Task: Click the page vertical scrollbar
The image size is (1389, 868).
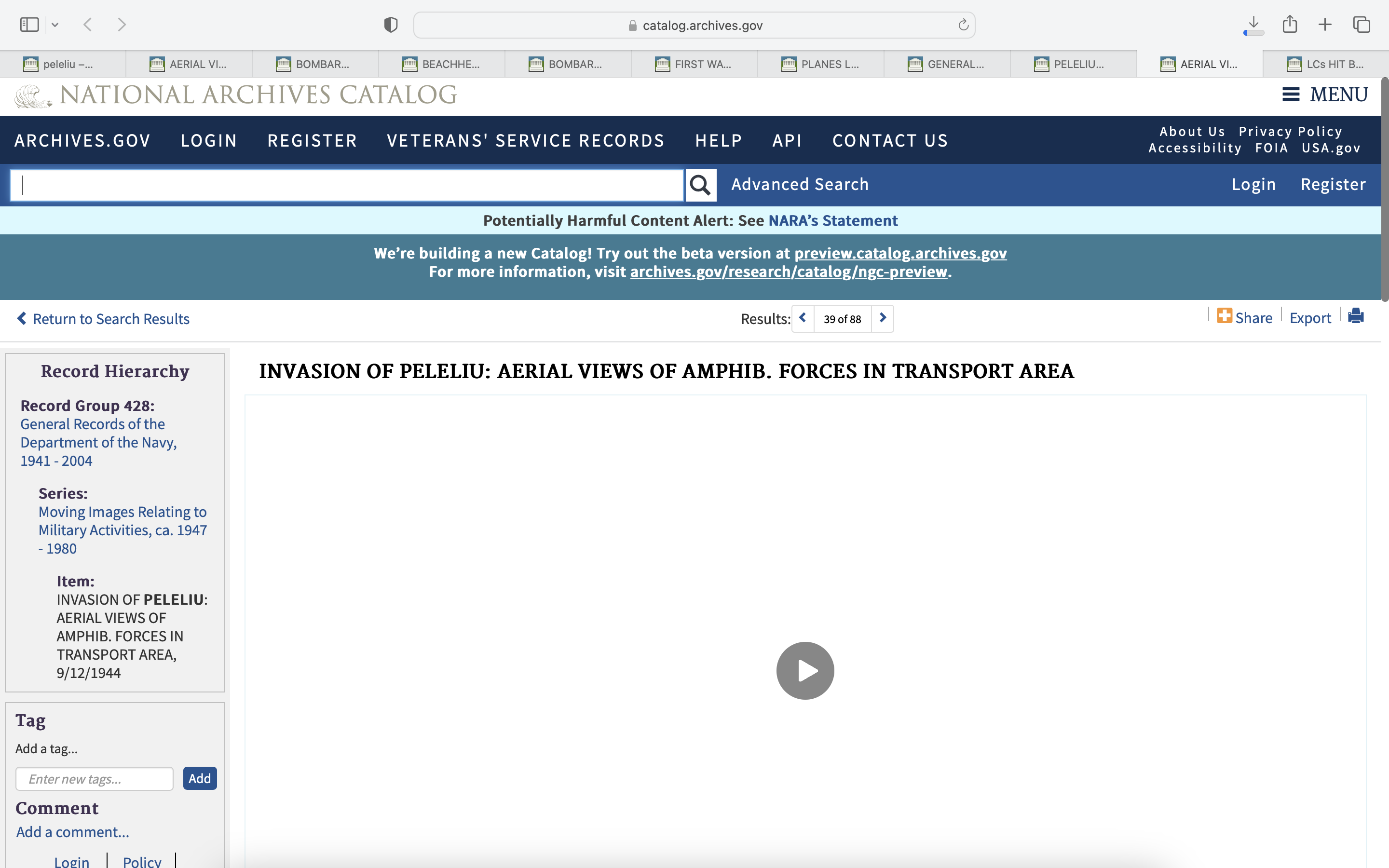Action: pos(1384,190)
